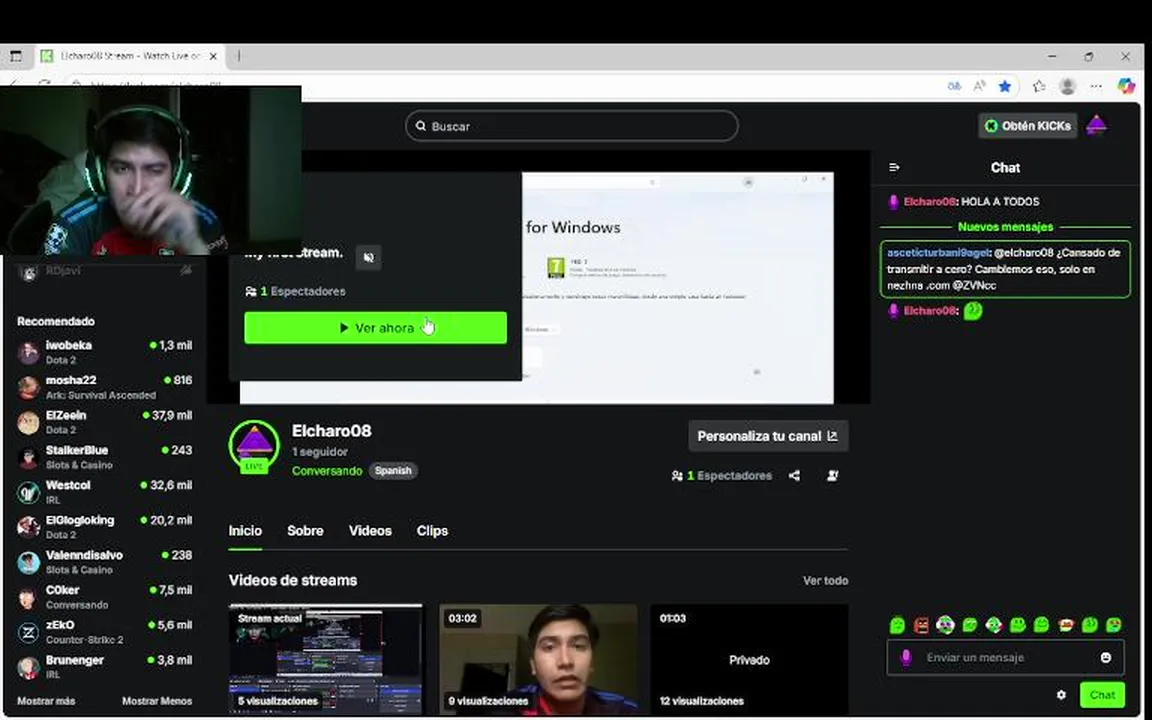Open C0ker recommended channel
The width and height of the screenshot is (1152, 720).
(x=104, y=597)
